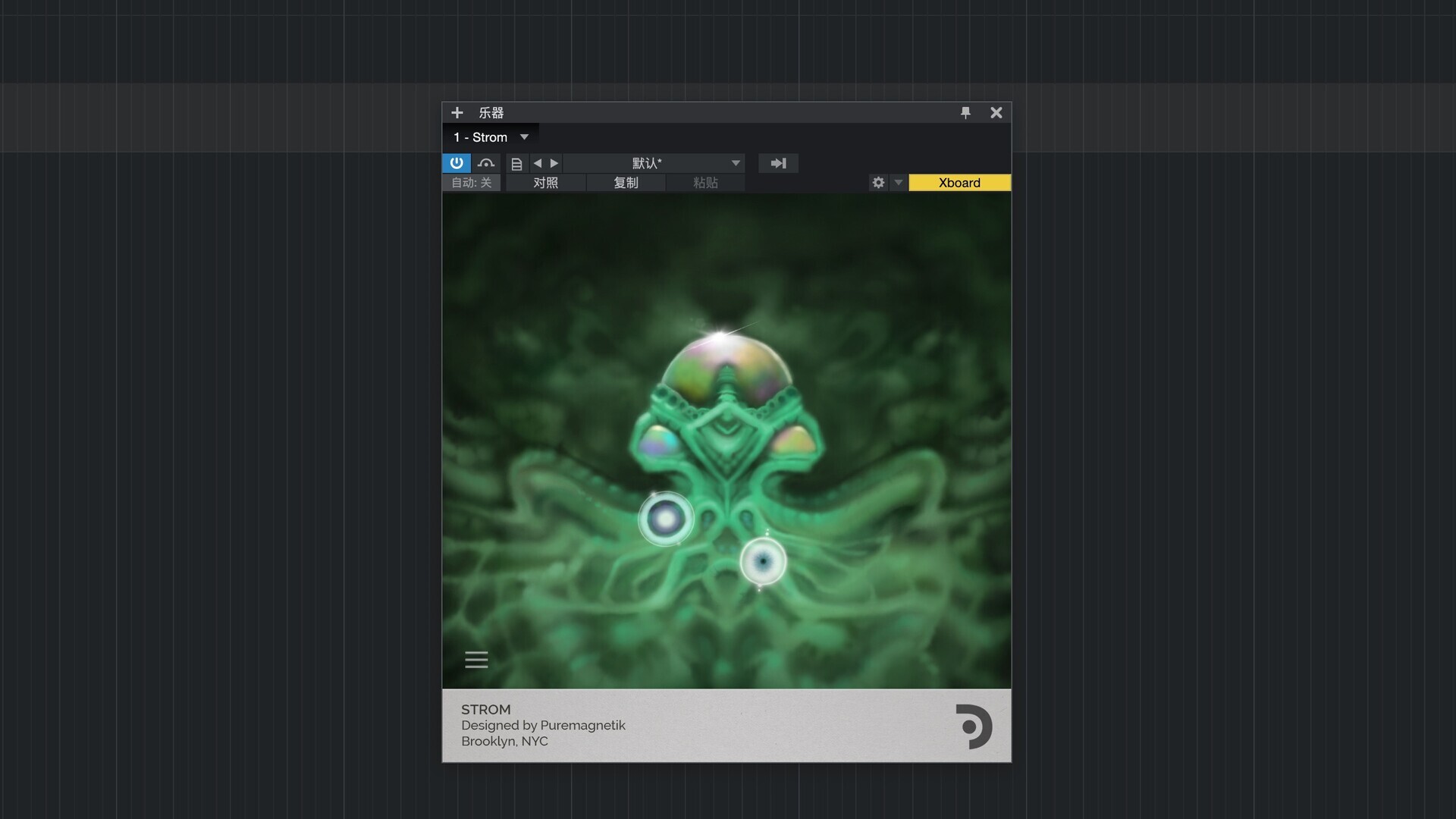Click the iridescent dome on the creature
Screen dimensions: 1456x819
tap(726, 370)
